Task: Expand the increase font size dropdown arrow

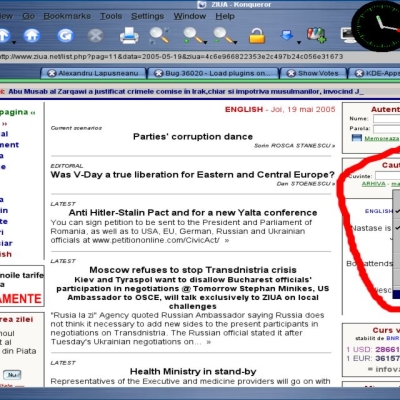Action: 205,42
